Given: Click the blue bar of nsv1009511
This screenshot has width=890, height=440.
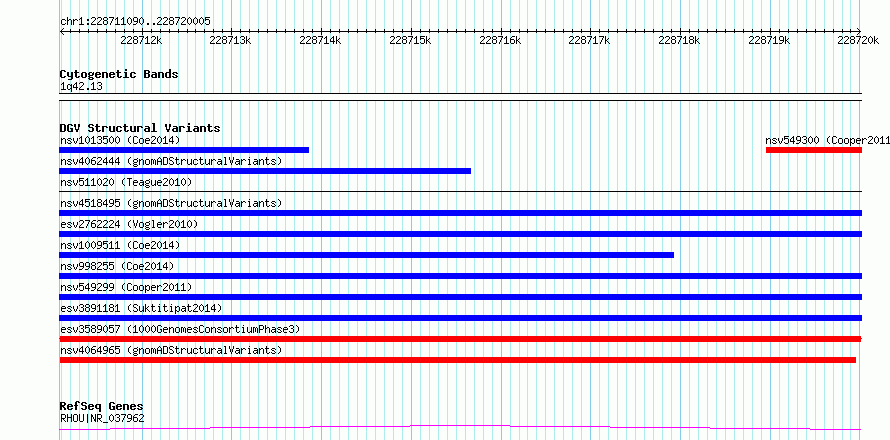Looking at the screenshot, I should click(x=367, y=255).
